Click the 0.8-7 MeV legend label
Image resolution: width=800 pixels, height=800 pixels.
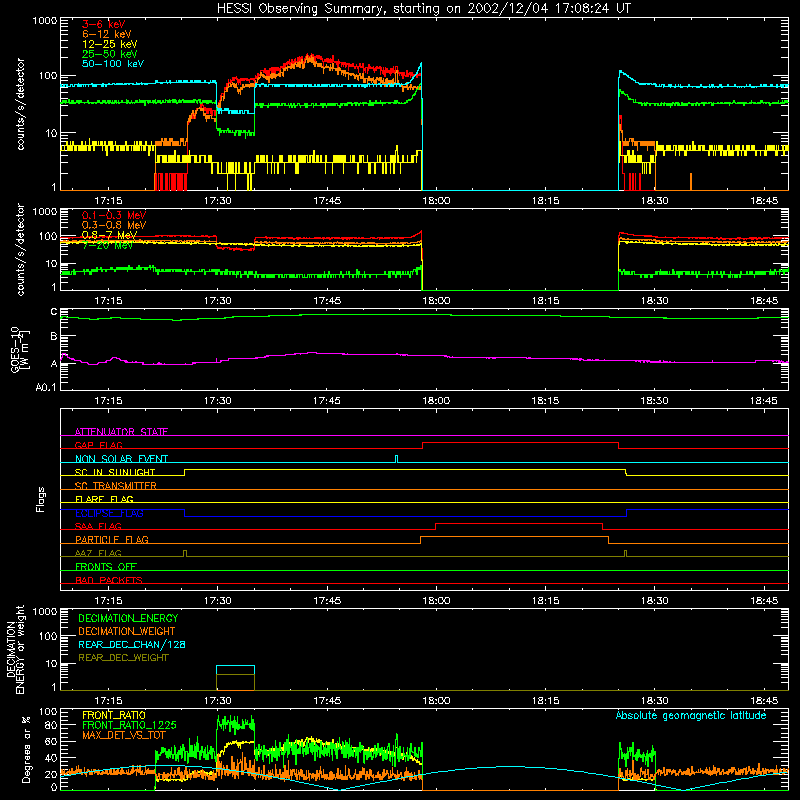109,235
